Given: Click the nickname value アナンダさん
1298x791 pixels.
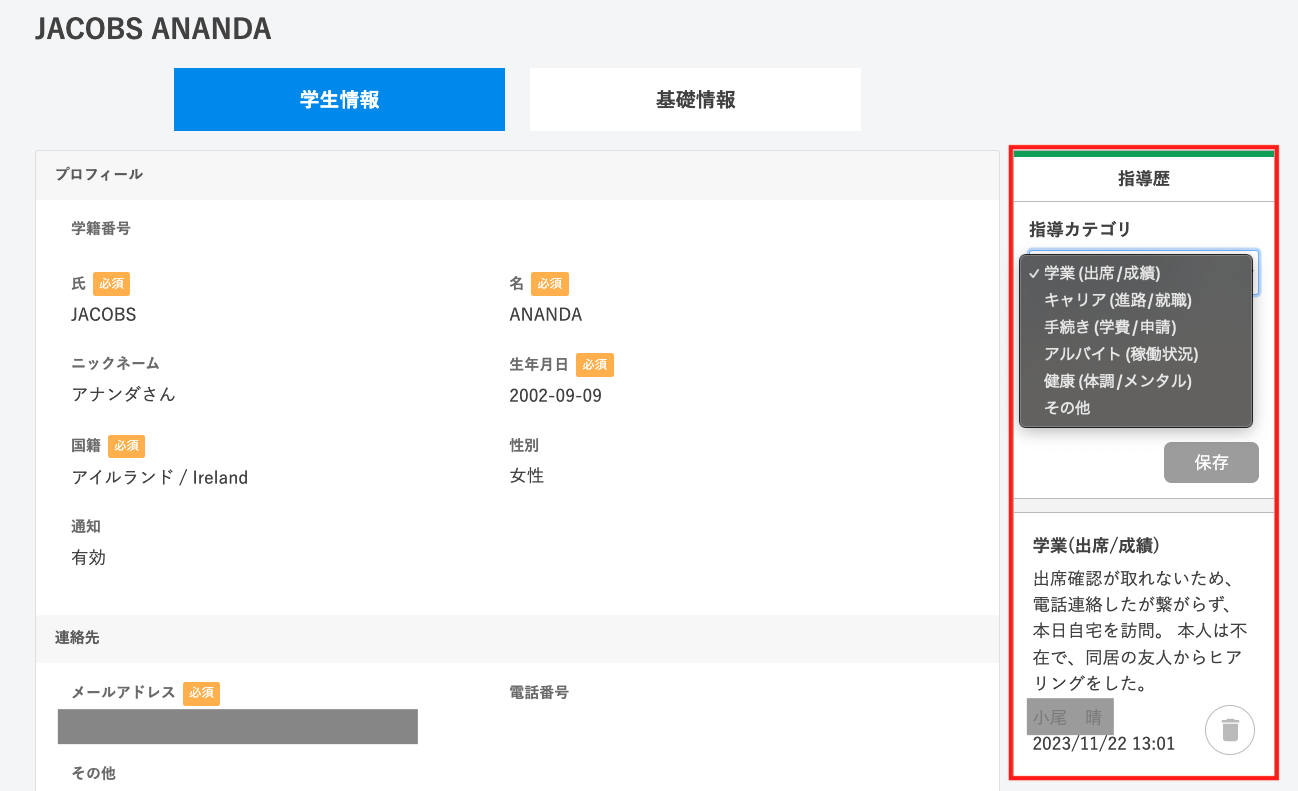Looking at the screenshot, I should pos(124,394).
